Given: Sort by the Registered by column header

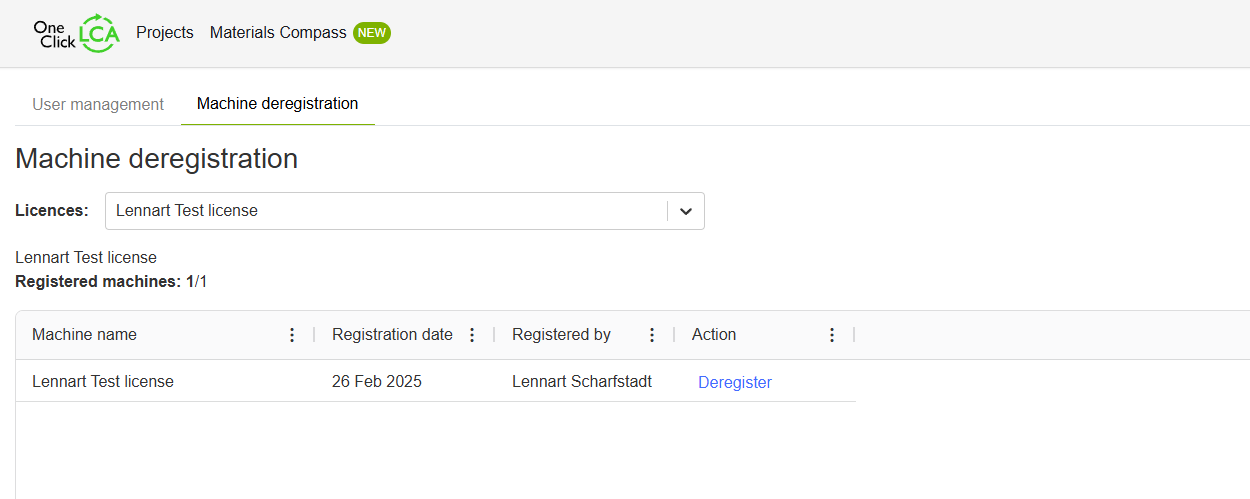Looking at the screenshot, I should coord(561,335).
